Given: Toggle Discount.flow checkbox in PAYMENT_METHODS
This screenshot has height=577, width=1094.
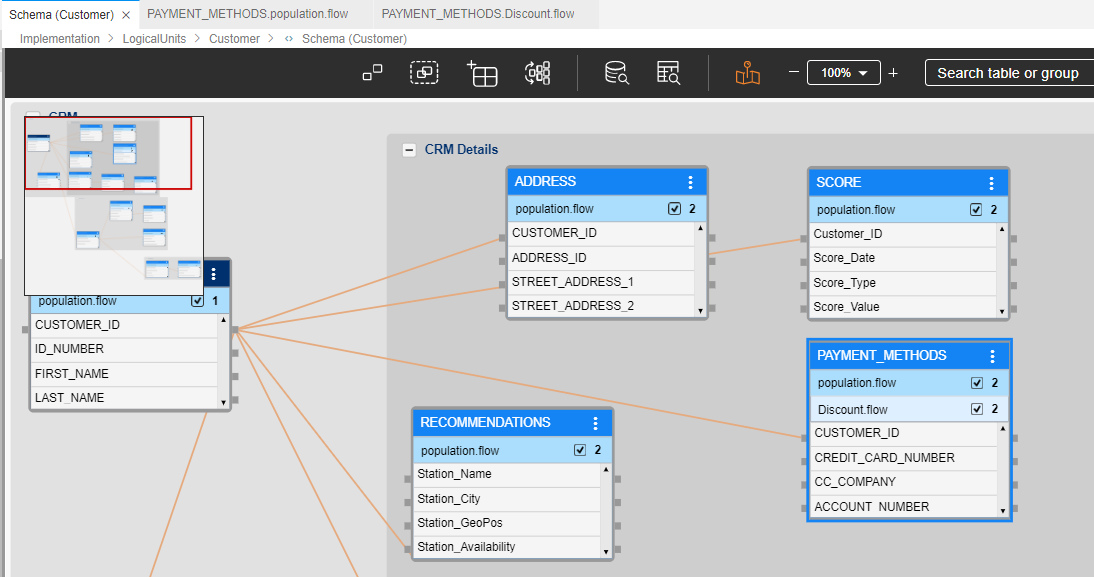Looking at the screenshot, I should (x=976, y=410).
